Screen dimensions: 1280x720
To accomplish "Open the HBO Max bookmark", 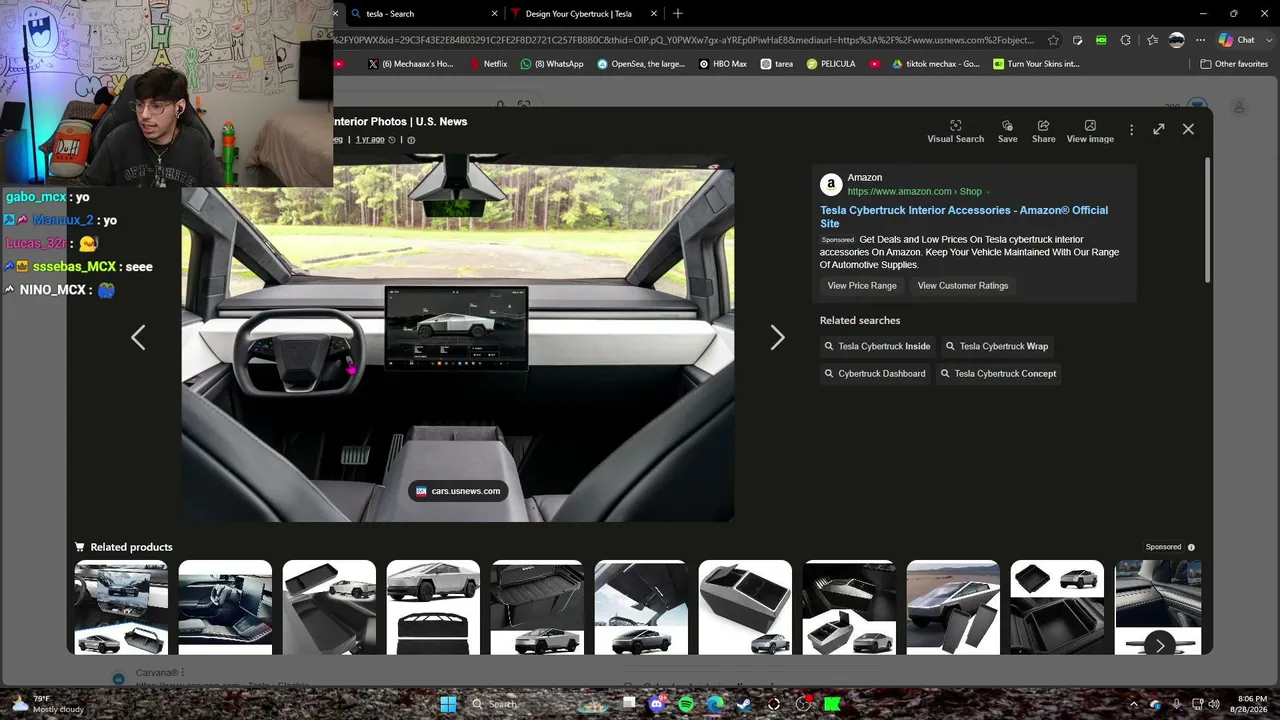I will [x=723, y=64].
